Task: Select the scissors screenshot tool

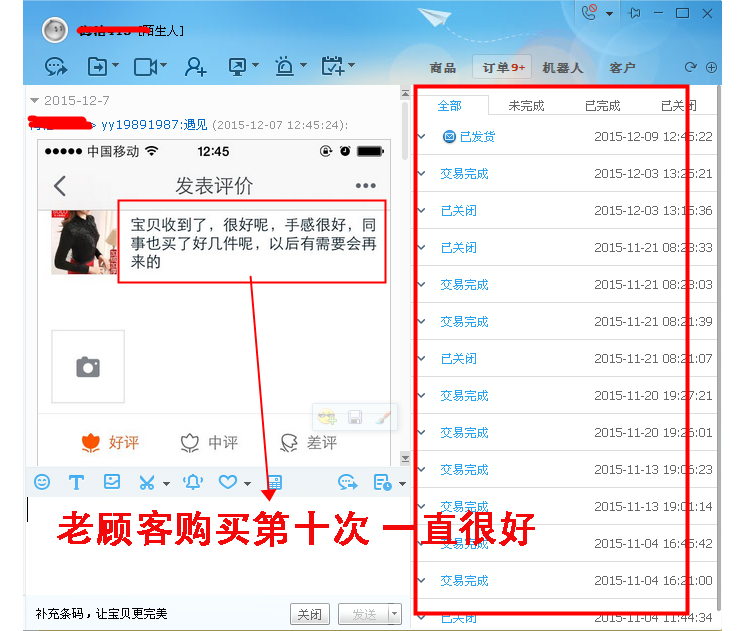Action: 147,482
